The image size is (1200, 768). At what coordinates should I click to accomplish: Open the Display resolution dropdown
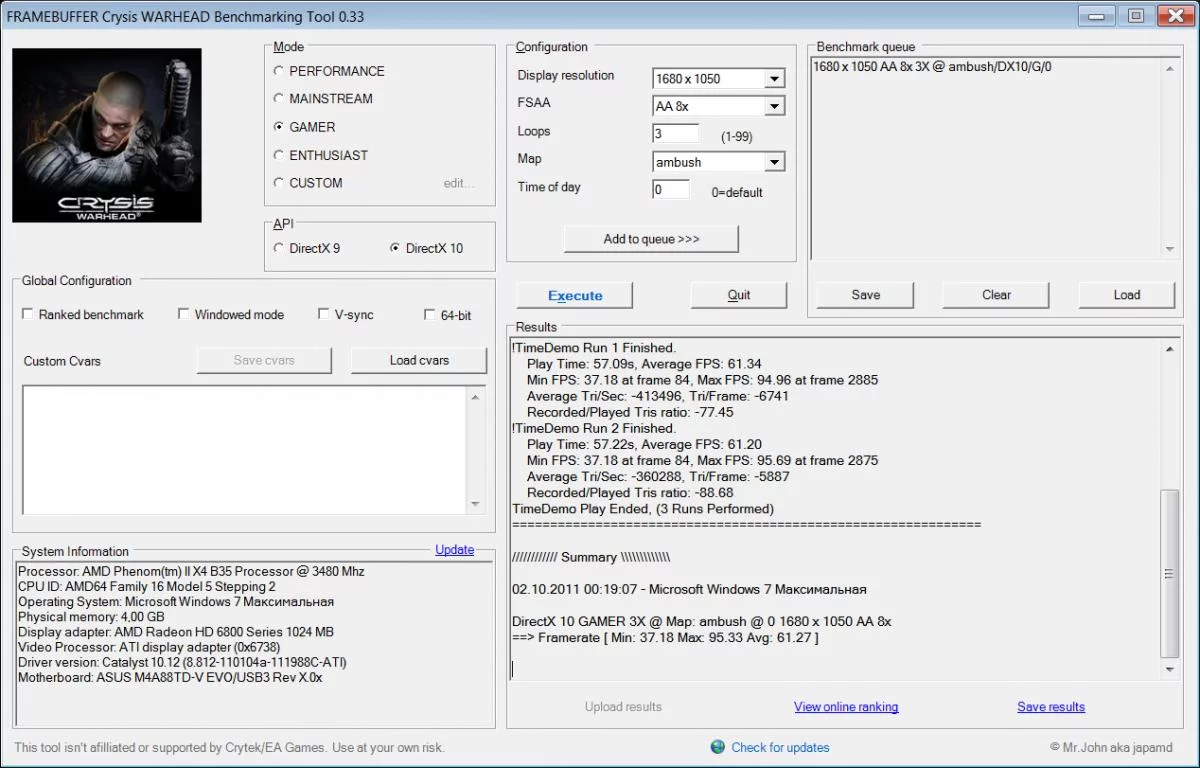click(774, 79)
